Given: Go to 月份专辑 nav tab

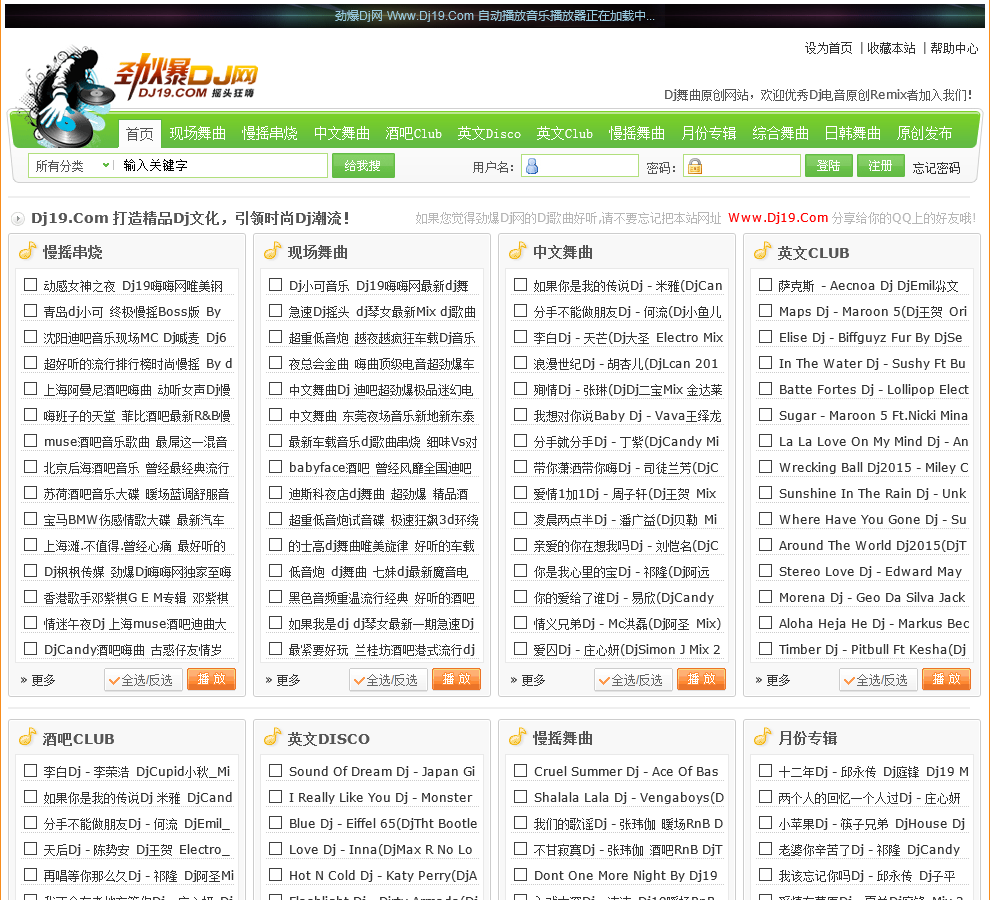Looking at the screenshot, I should point(708,133).
